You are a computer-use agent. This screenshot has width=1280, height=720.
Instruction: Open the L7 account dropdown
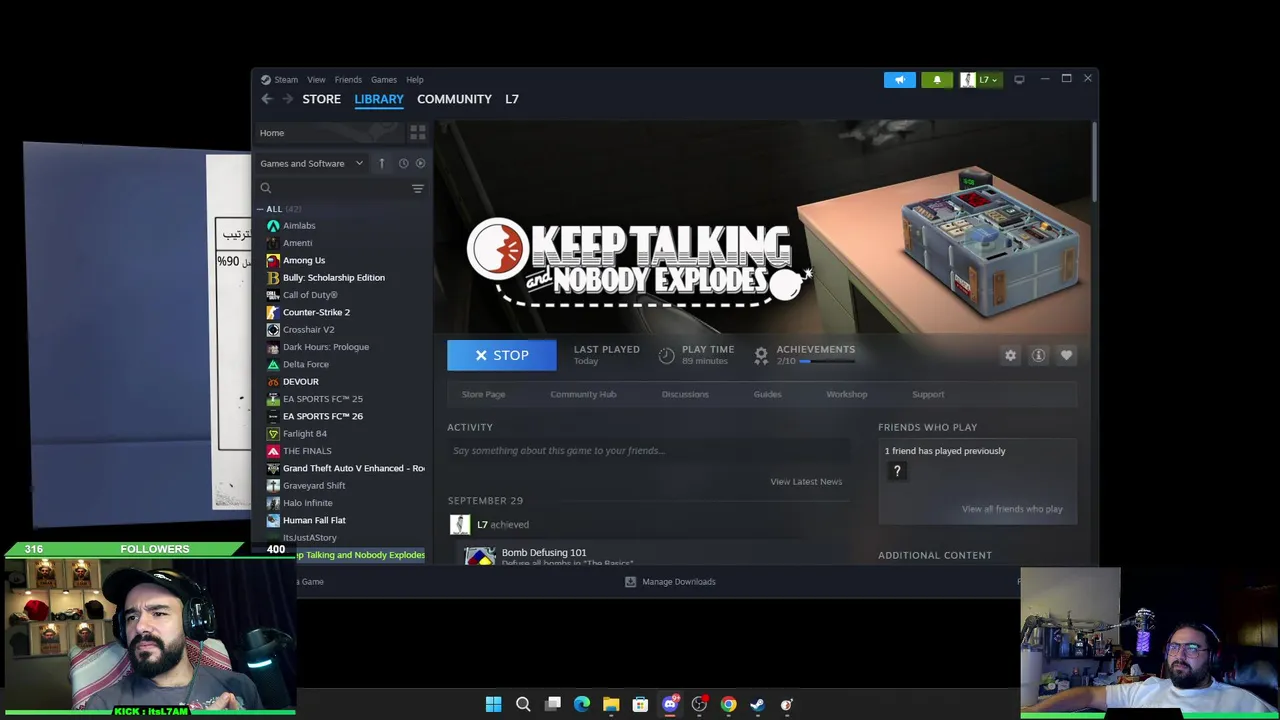[980, 80]
